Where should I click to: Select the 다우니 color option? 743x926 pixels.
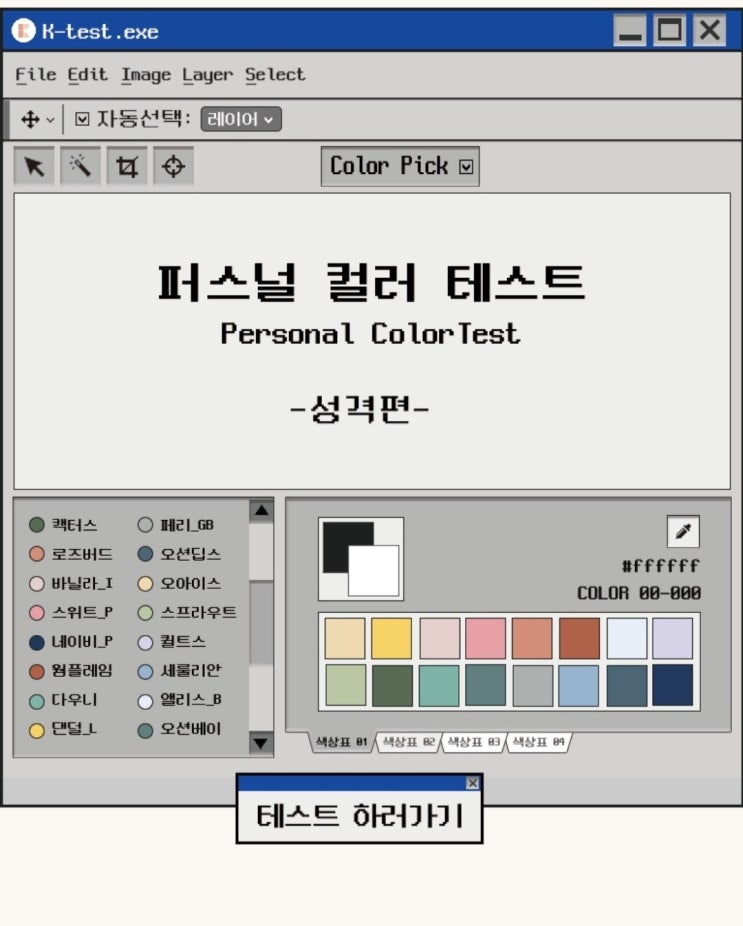coord(63,700)
